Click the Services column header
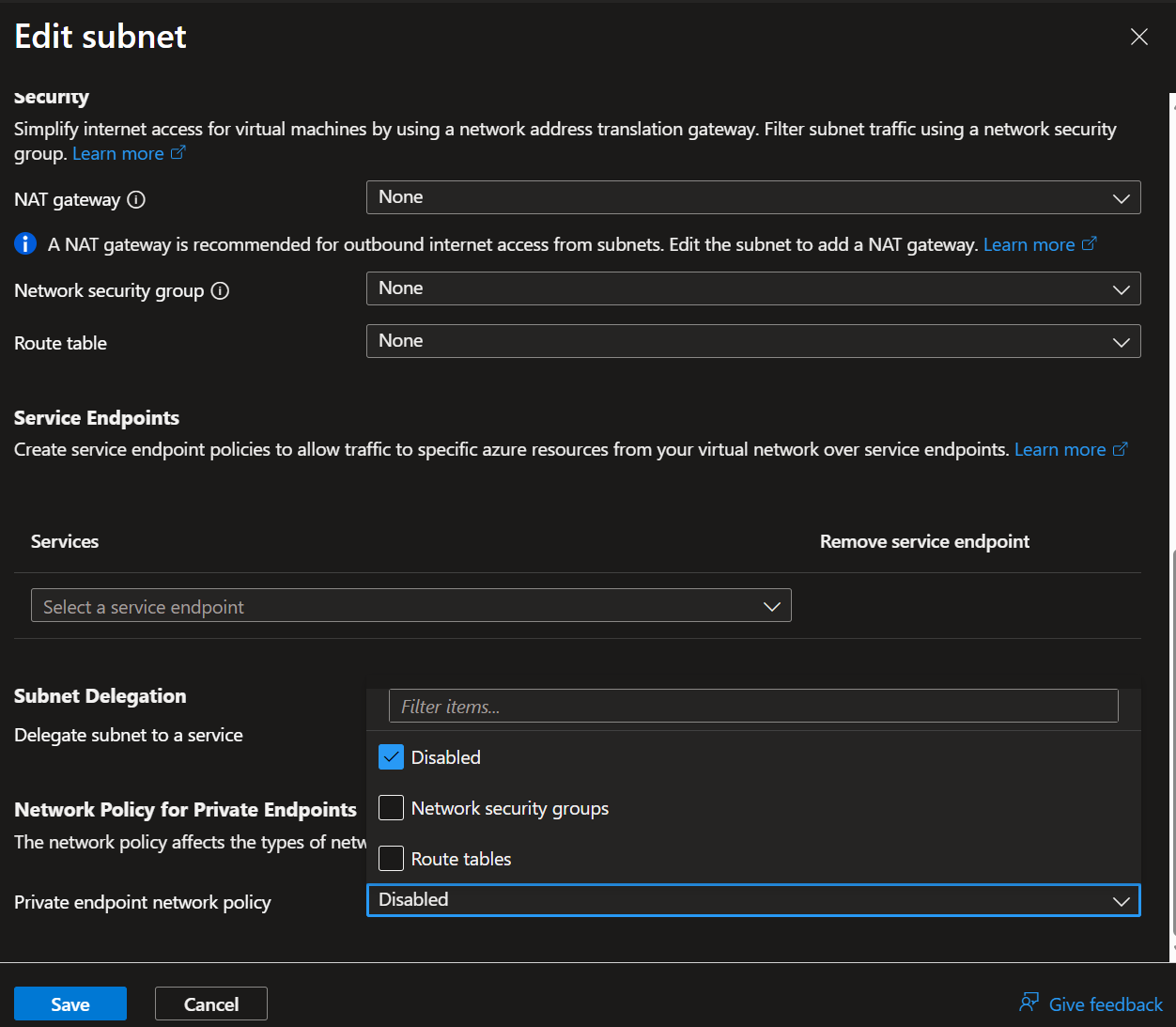 (65, 541)
